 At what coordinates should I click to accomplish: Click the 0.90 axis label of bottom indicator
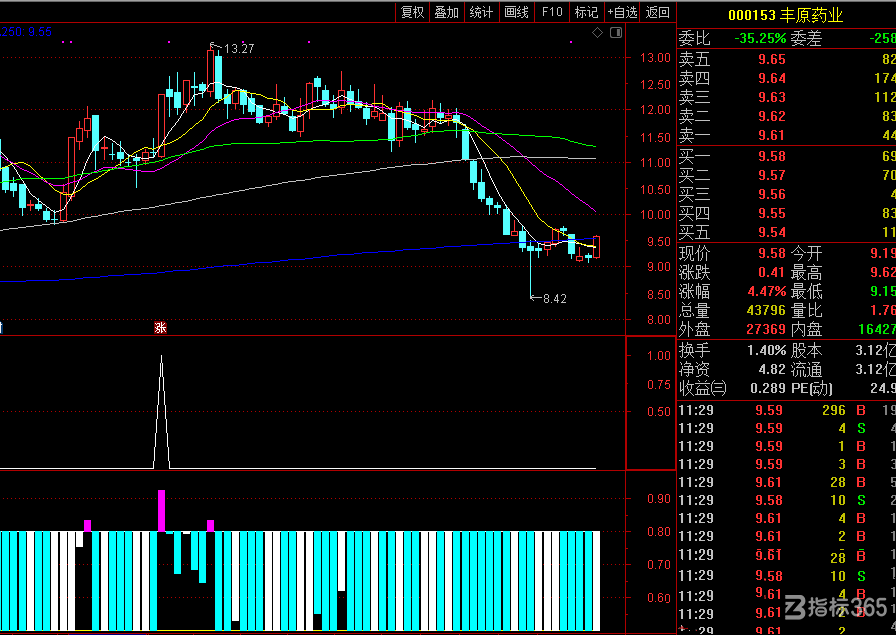(x=658, y=499)
